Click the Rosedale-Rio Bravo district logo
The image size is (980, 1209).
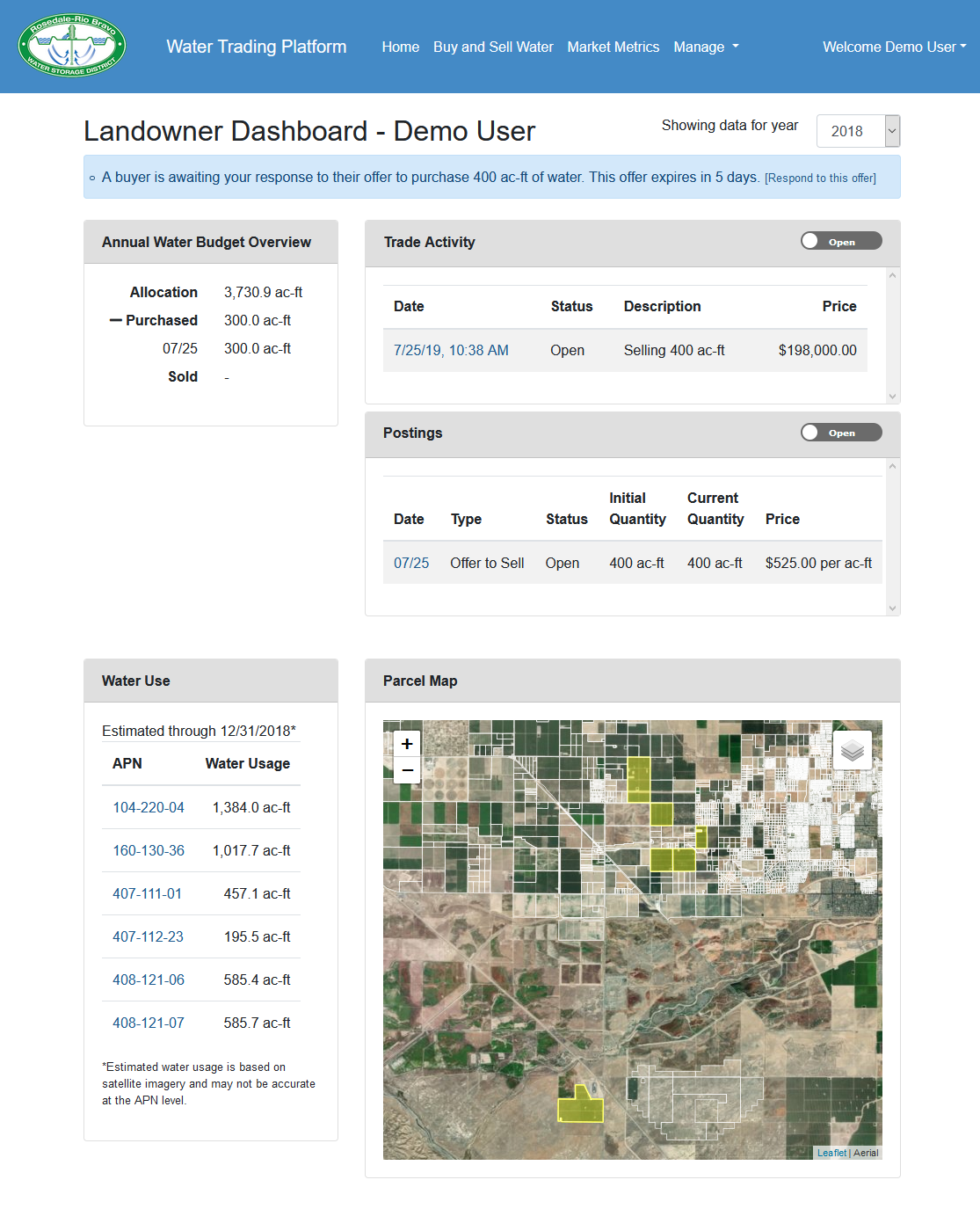pos(72,46)
